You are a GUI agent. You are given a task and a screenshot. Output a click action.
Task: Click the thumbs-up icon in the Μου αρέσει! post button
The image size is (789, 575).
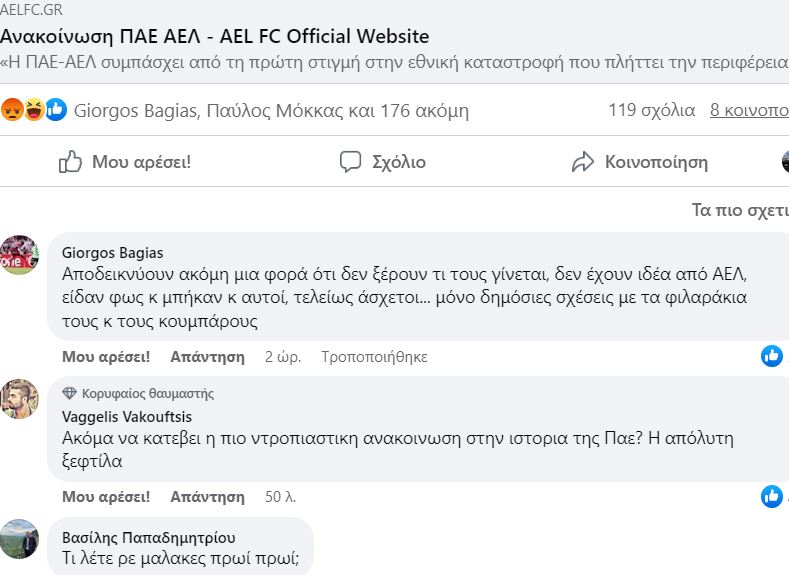point(70,162)
